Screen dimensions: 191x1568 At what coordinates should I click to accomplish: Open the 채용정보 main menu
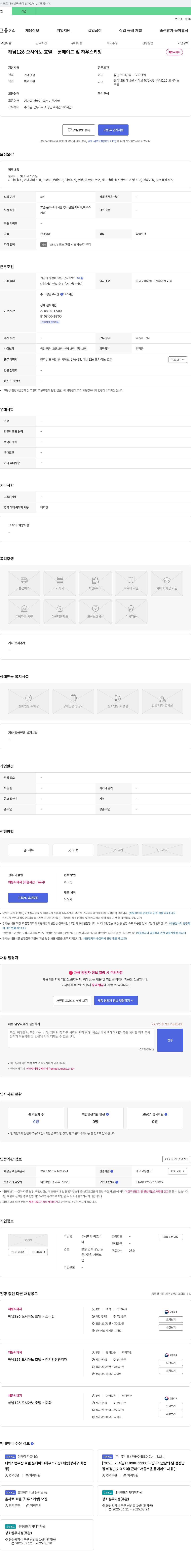coord(32,30)
